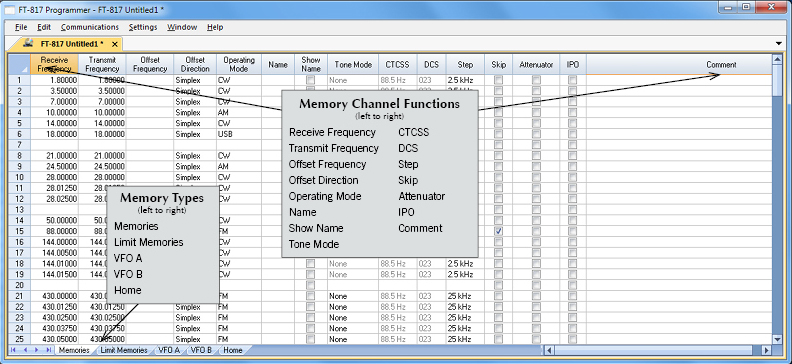Click the vertical scrollbar up arrow
The image size is (792, 364).
[x=777, y=60]
